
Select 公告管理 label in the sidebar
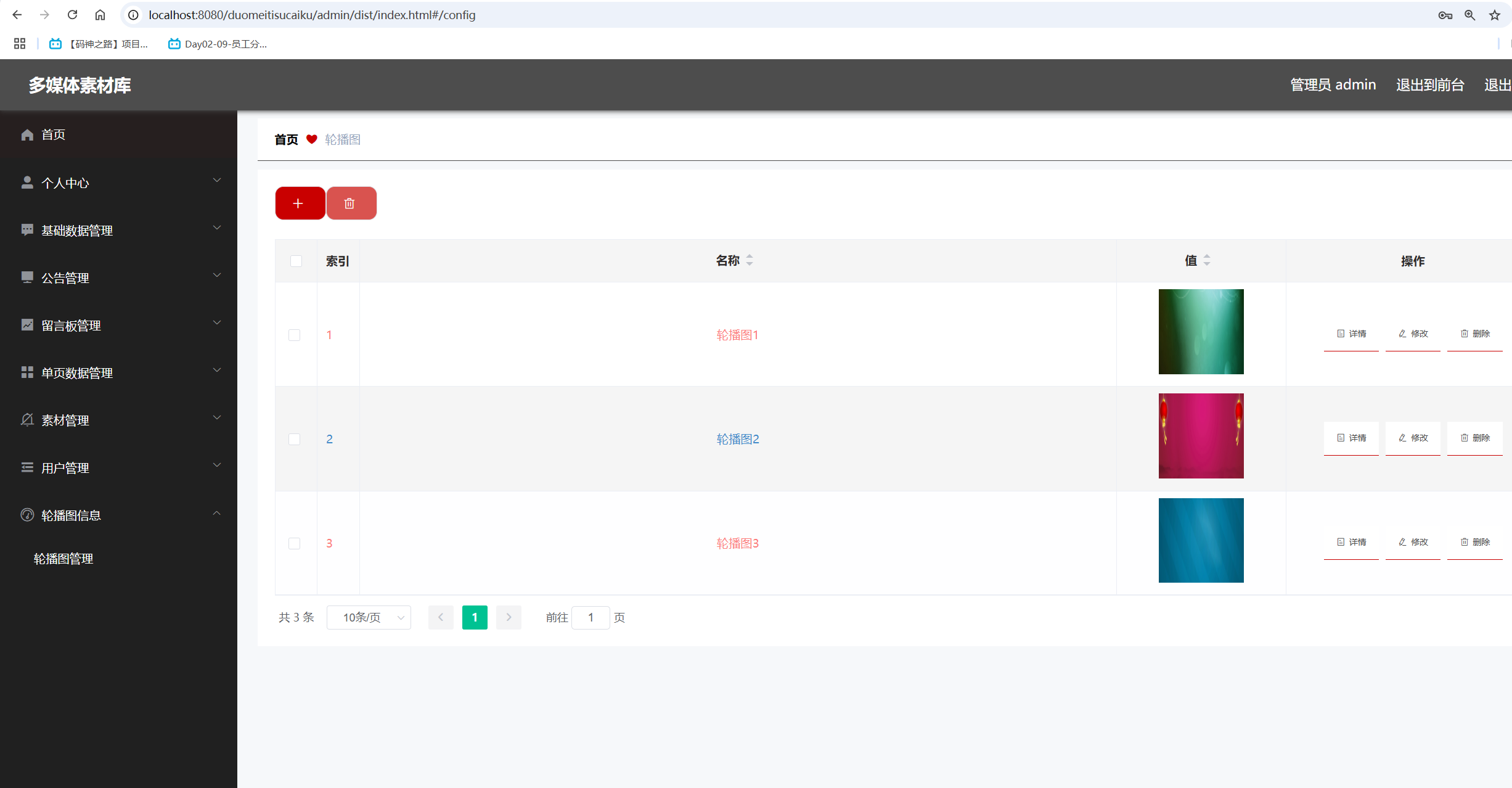(x=65, y=278)
